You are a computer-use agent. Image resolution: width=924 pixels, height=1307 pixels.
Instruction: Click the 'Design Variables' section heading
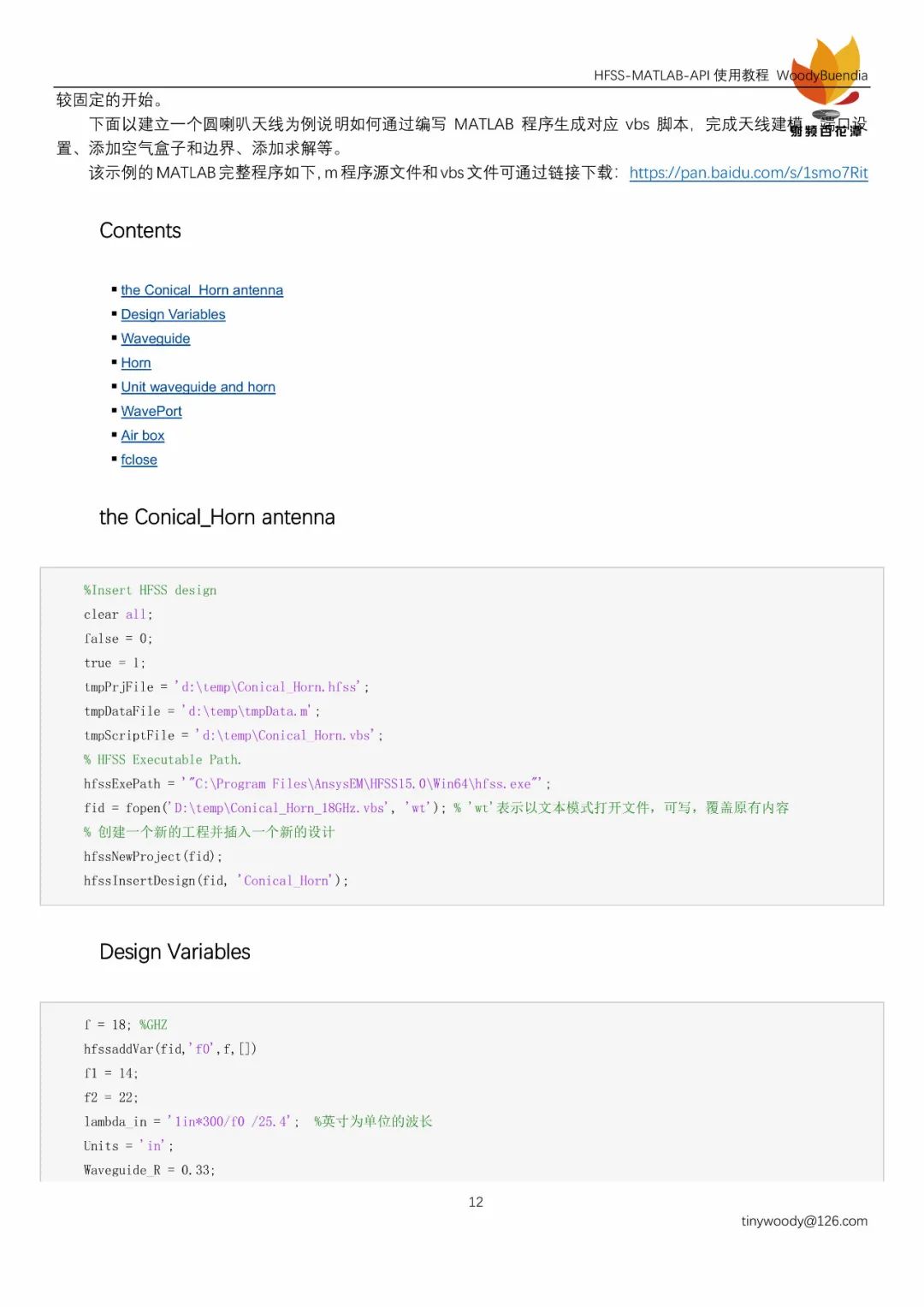175,952
